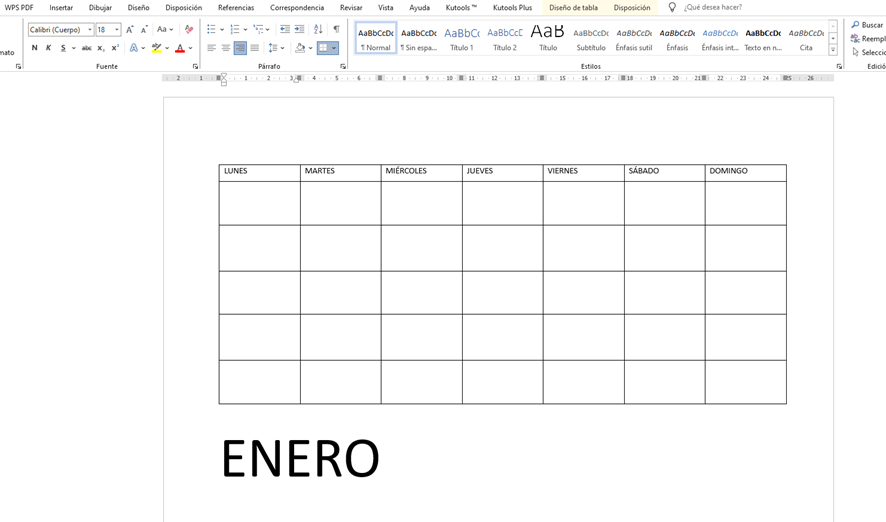Open shading color dropdown arrow
The image size is (886, 522).
point(310,48)
